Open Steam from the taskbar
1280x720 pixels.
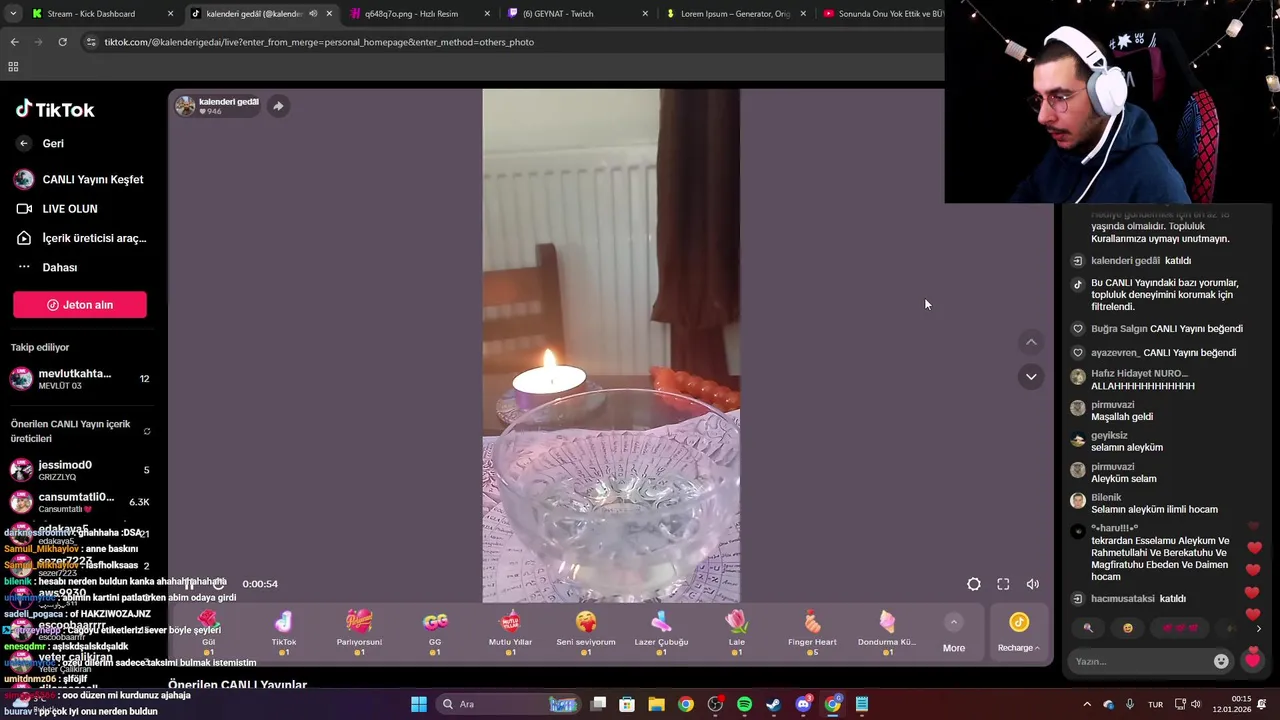(773, 704)
